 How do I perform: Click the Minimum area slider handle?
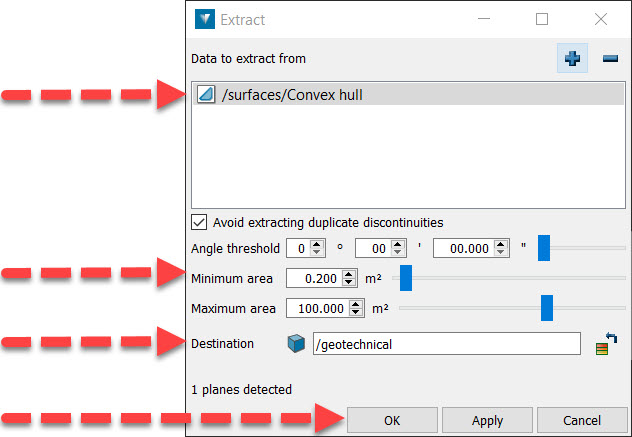pyautogui.click(x=406, y=278)
